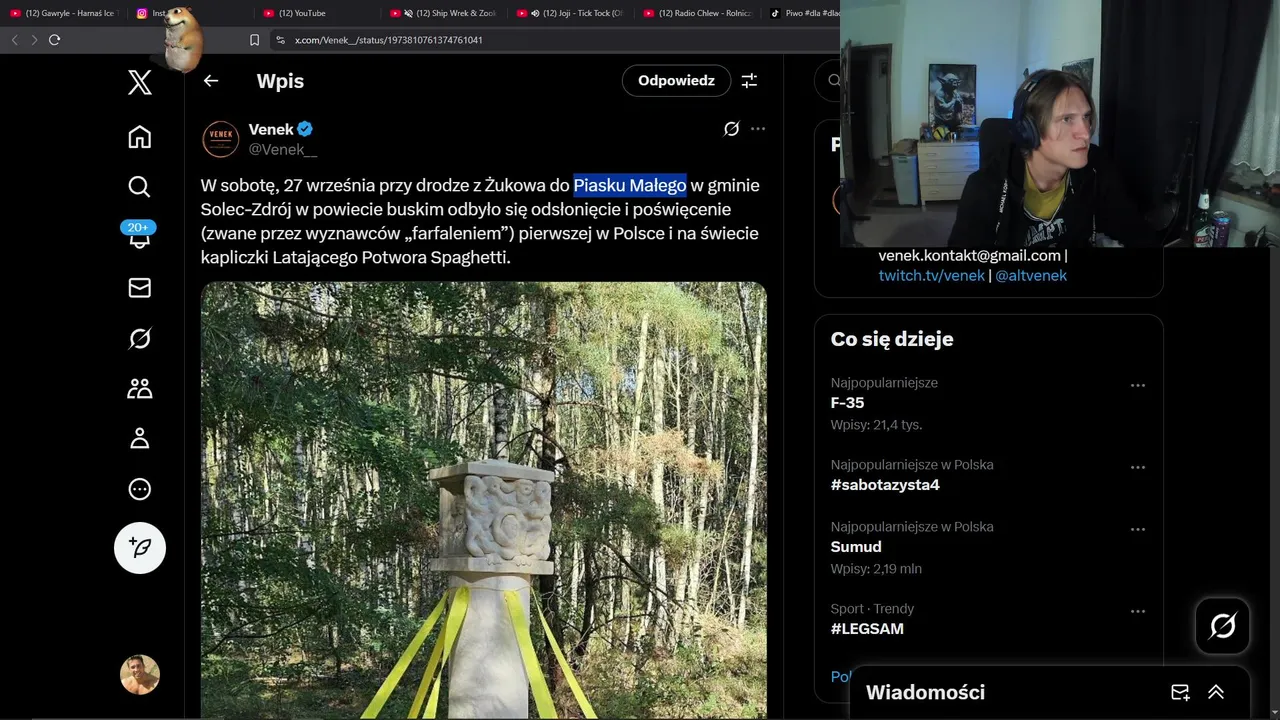This screenshot has height=720, width=1280.
Task: Click the twitch.tv/venek link
Action: (x=932, y=275)
